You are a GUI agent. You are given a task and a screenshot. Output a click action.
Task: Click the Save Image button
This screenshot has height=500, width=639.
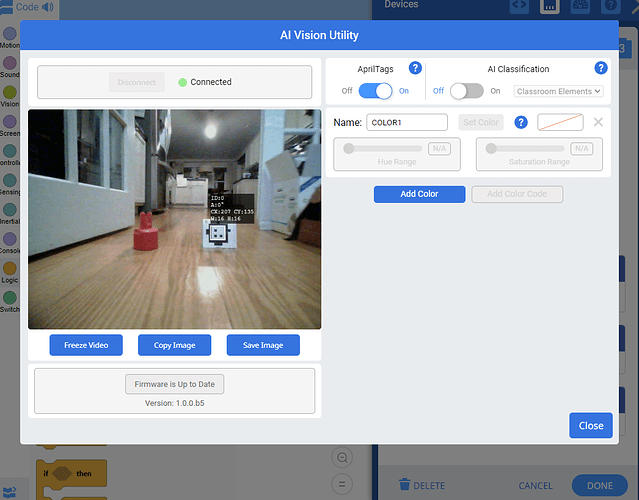263,345
